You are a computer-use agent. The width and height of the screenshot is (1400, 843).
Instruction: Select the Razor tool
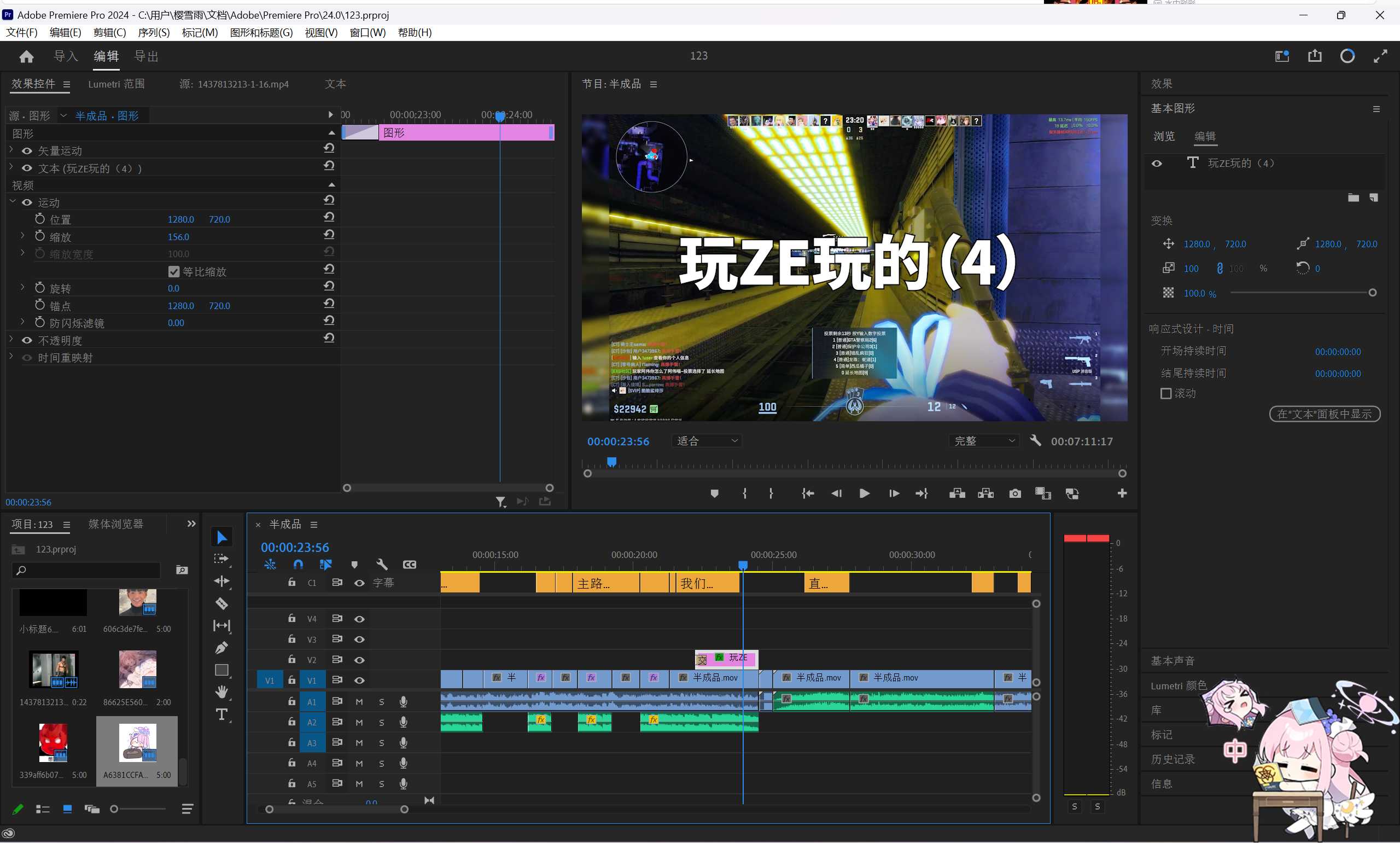click(x=221, y=603)
